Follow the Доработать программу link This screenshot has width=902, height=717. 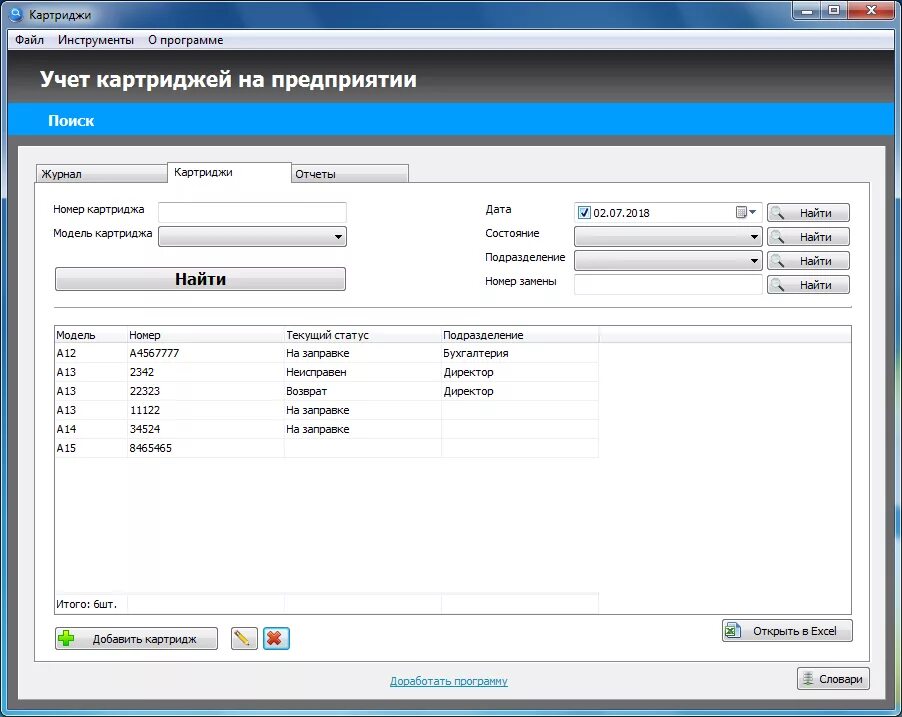[x=447, y=679]
